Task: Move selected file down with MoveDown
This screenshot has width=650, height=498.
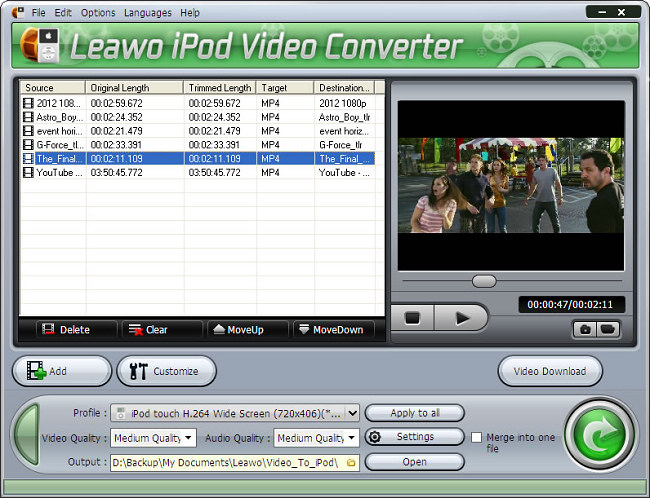Action: point(332,330)
